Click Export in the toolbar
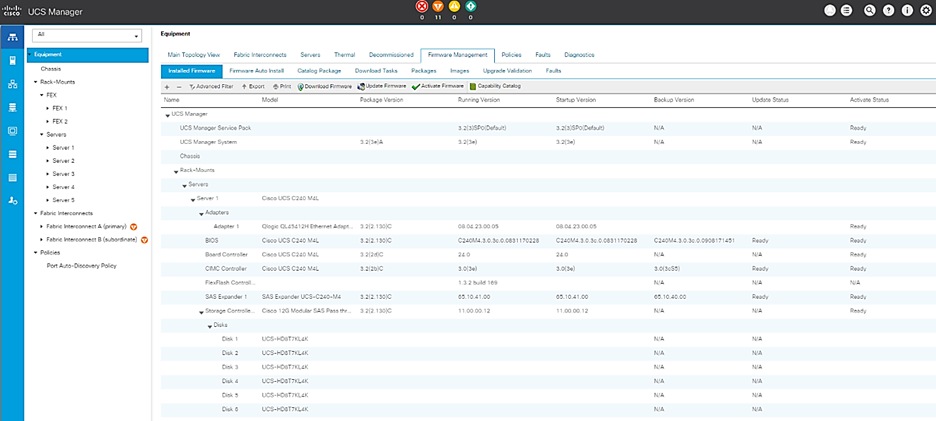 click(x=253, y=87)
